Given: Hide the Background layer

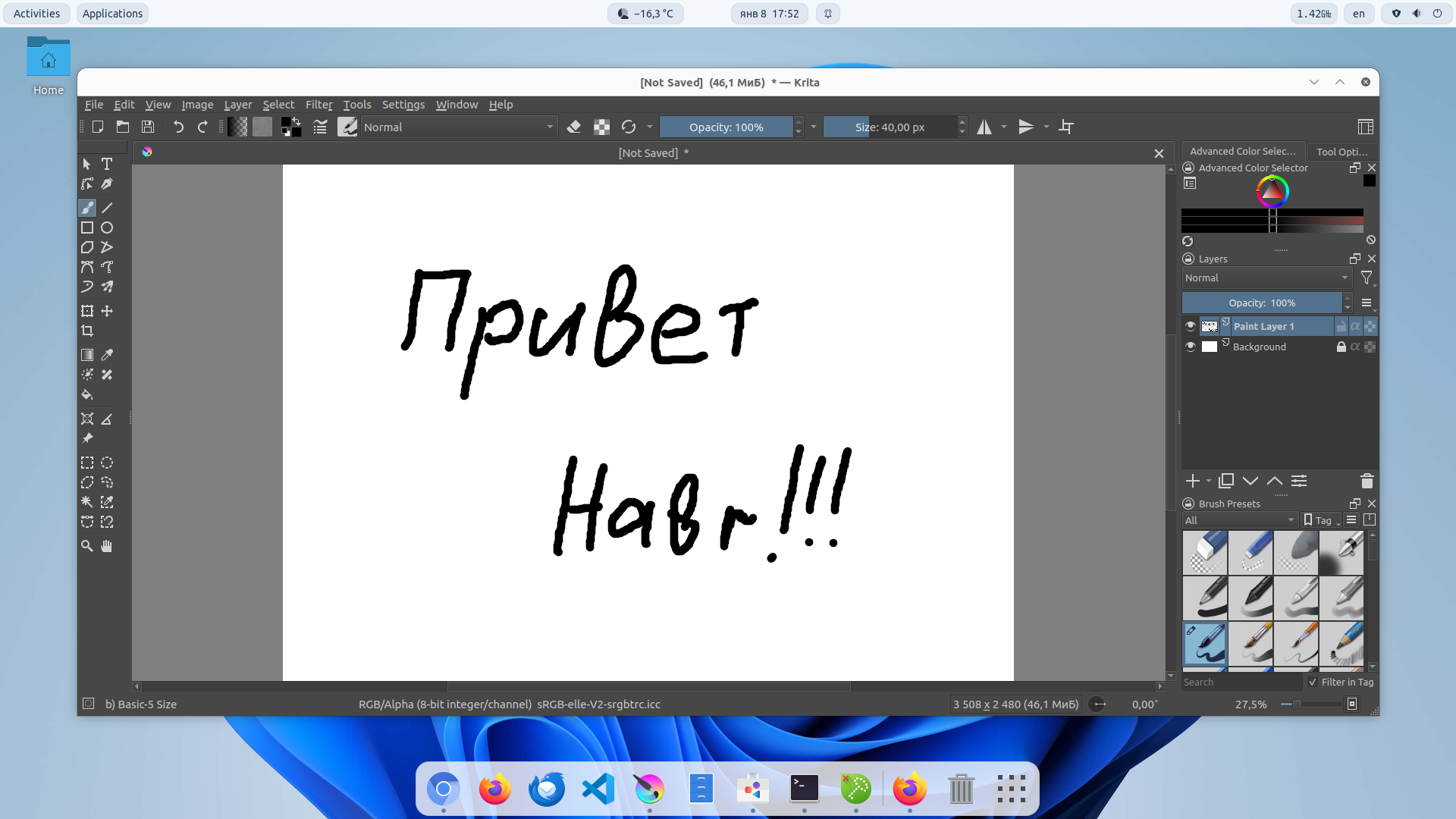Looking at the screenshot, I should [1191, 347].
